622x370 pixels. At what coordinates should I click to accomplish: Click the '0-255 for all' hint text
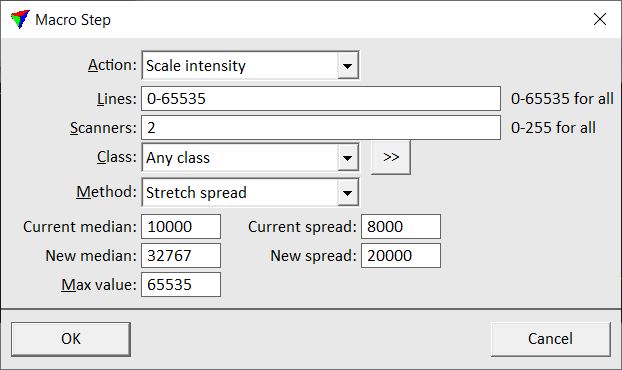[553, 128]
